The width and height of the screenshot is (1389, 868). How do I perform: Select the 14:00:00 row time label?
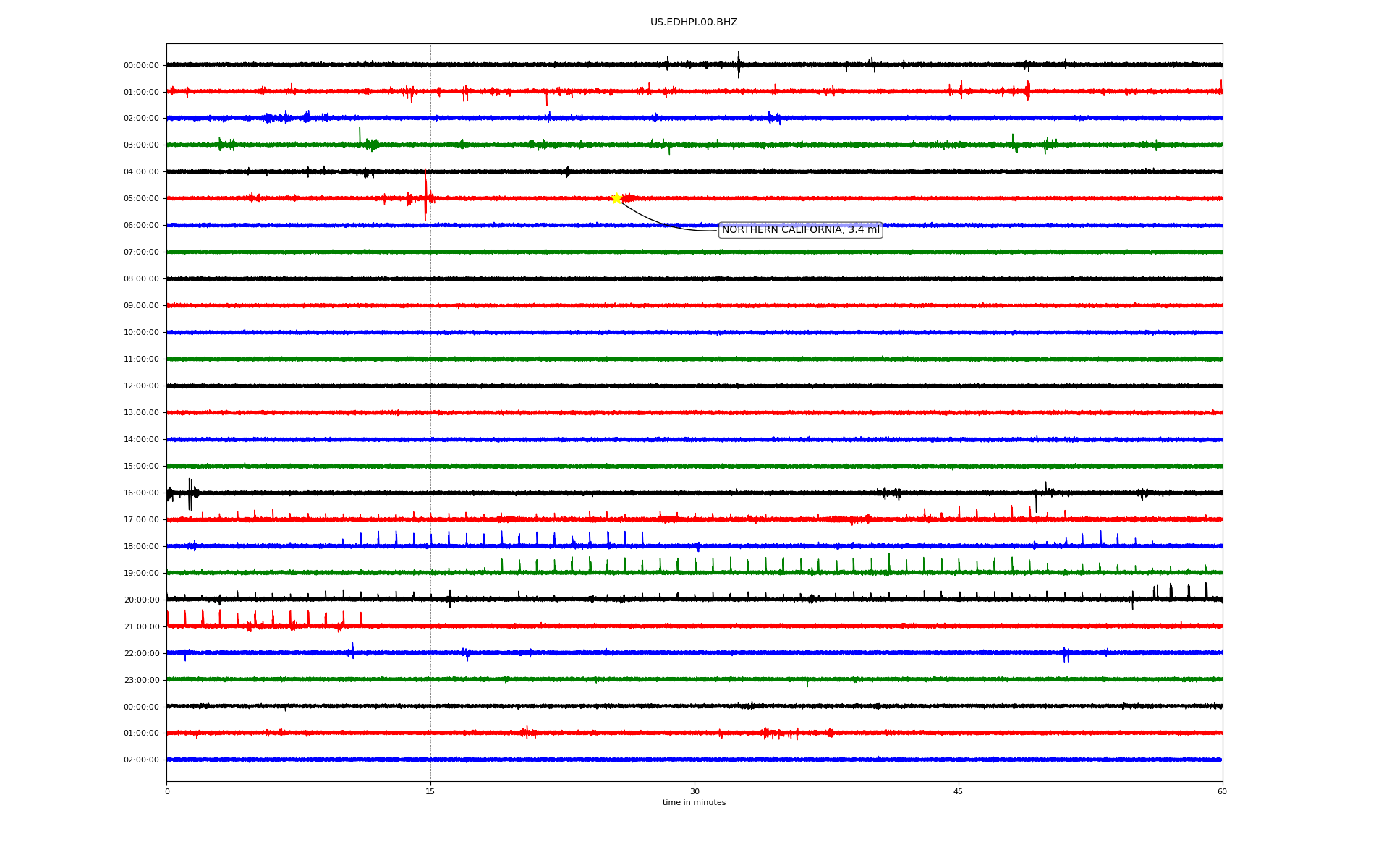[141, 440]
